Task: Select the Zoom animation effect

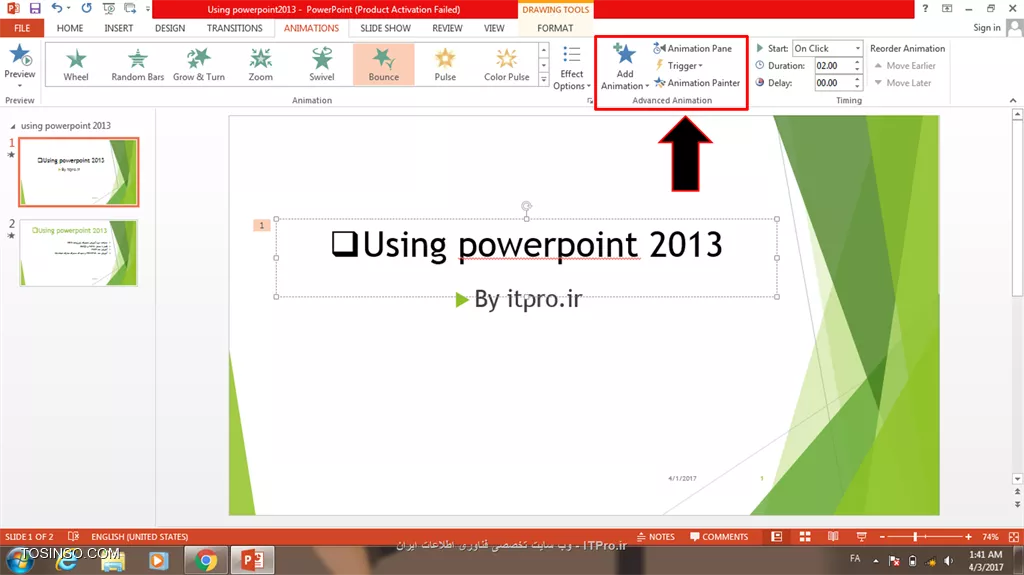Action: coord(261,65)
